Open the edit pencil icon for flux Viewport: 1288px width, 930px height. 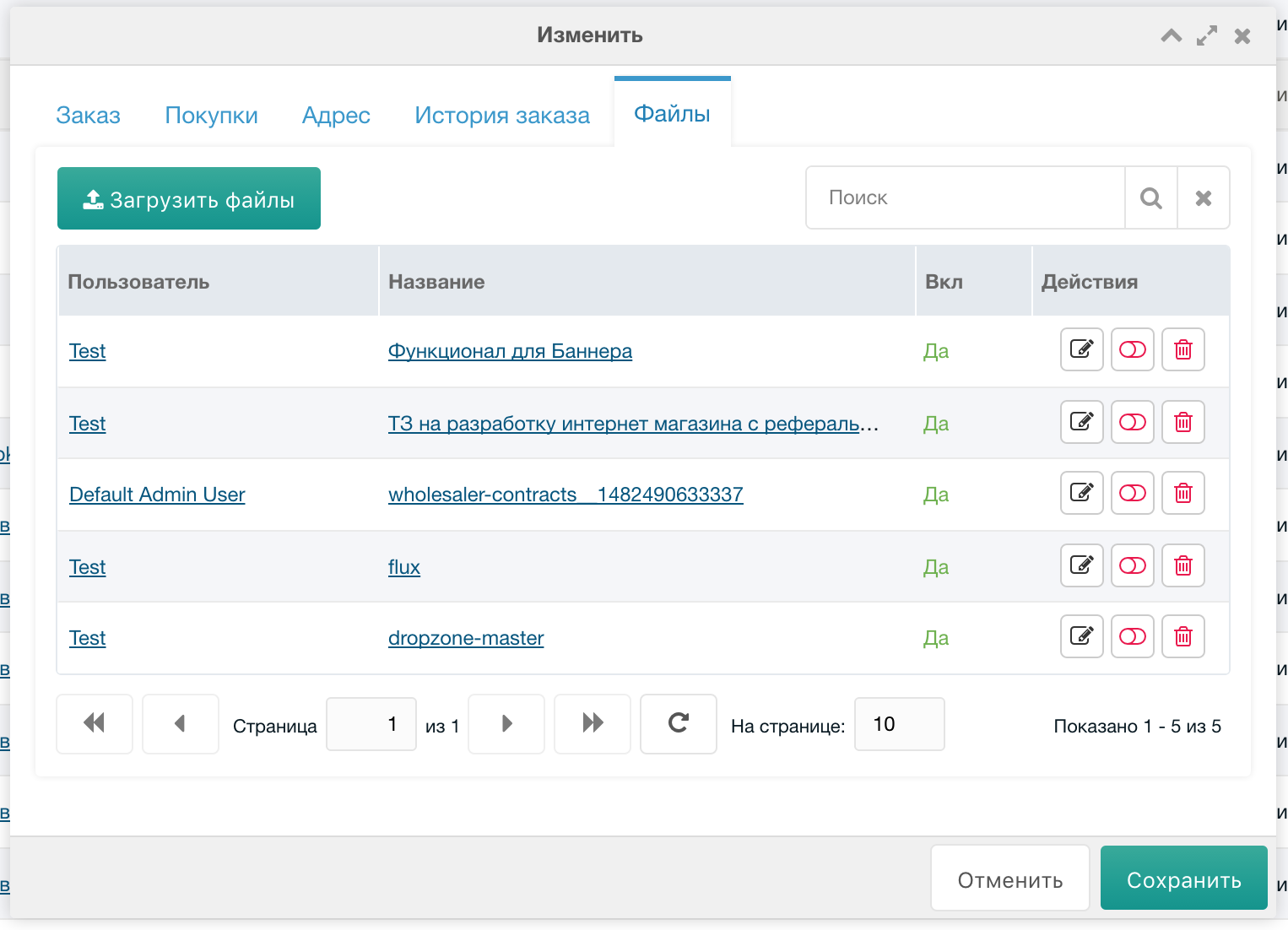click(x=1081, y=565)
